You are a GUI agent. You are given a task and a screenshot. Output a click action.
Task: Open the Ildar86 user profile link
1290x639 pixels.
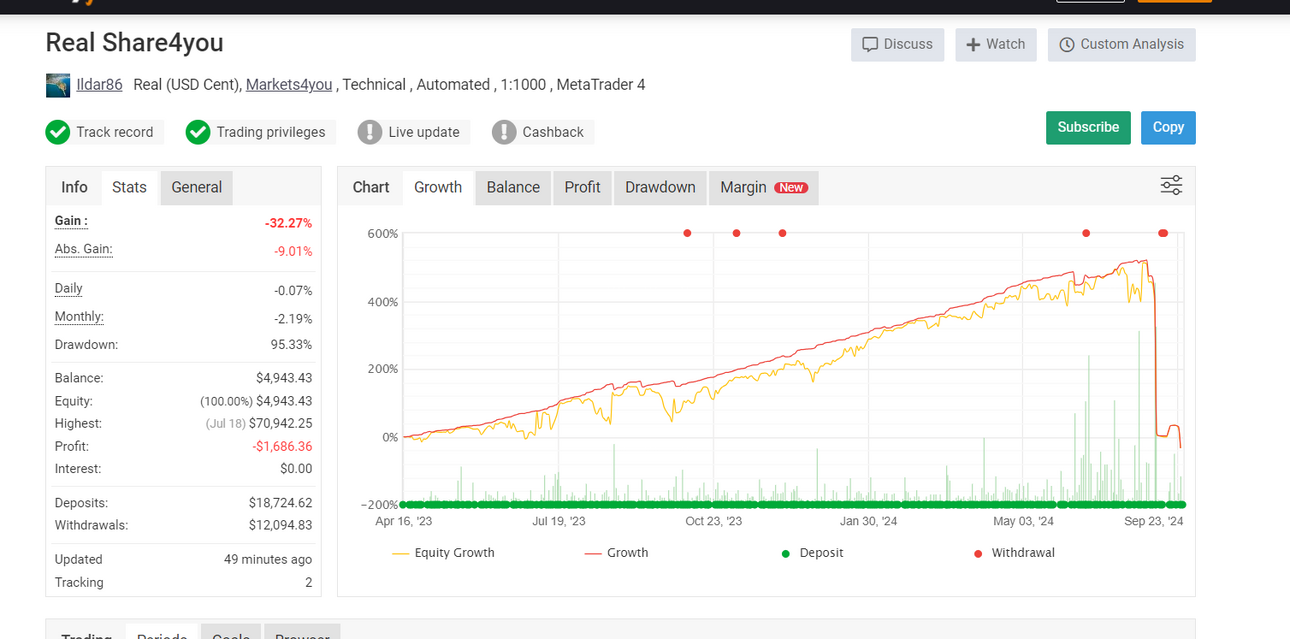click(99, 85)
